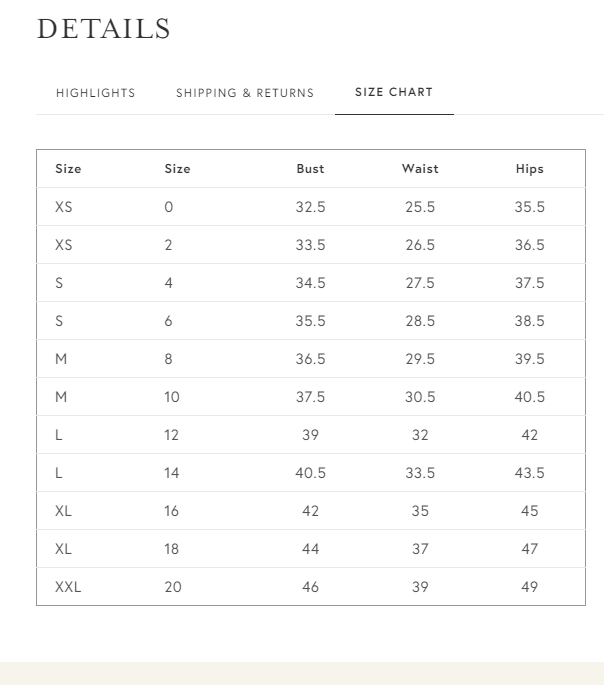Click waist value 35 in size 16 row
Viewport: 604px width, 685px height.
coord(420,511)
